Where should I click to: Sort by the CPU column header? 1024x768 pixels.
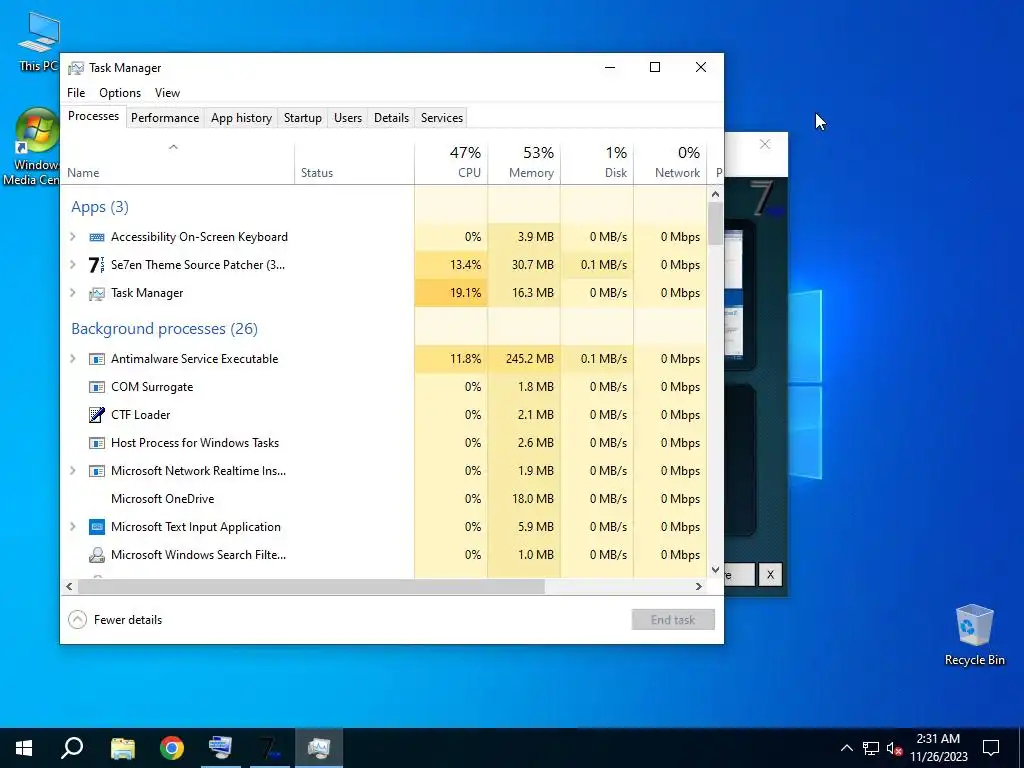(451, 163)
